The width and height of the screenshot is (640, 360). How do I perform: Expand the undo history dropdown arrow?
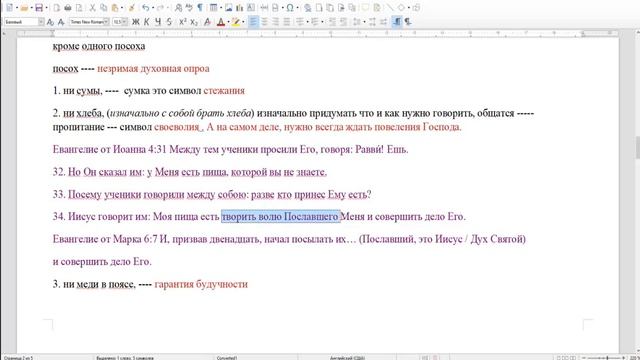(x=153, y=8)
